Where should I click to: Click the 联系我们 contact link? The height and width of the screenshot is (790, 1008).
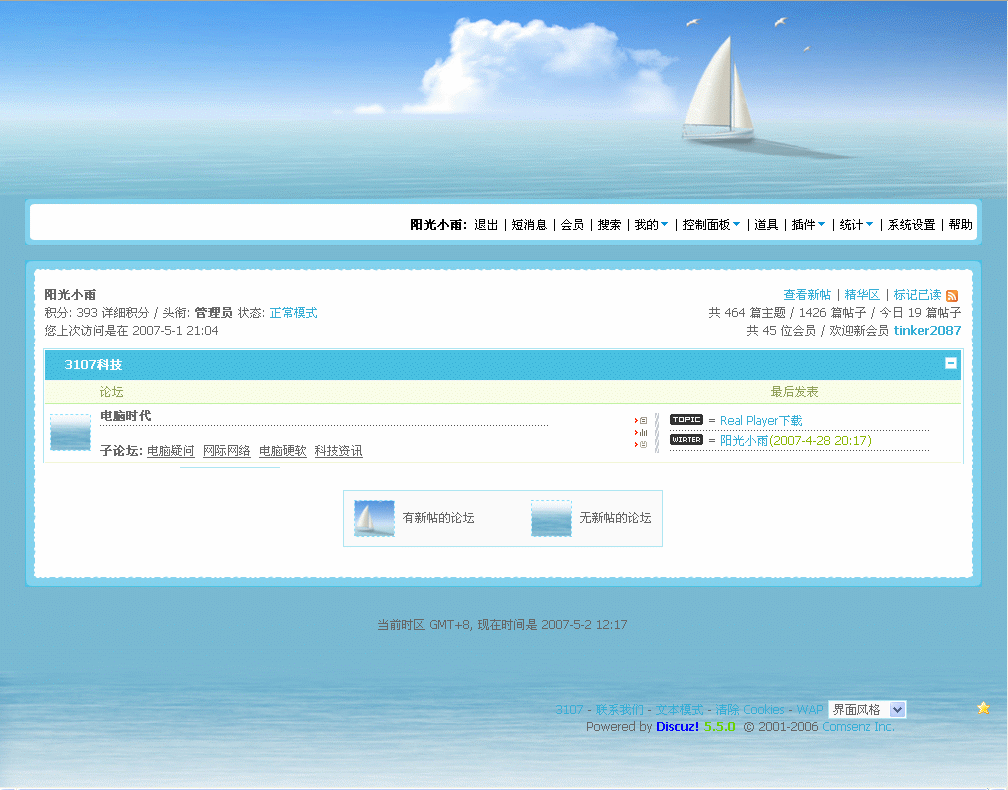(619, 710)
